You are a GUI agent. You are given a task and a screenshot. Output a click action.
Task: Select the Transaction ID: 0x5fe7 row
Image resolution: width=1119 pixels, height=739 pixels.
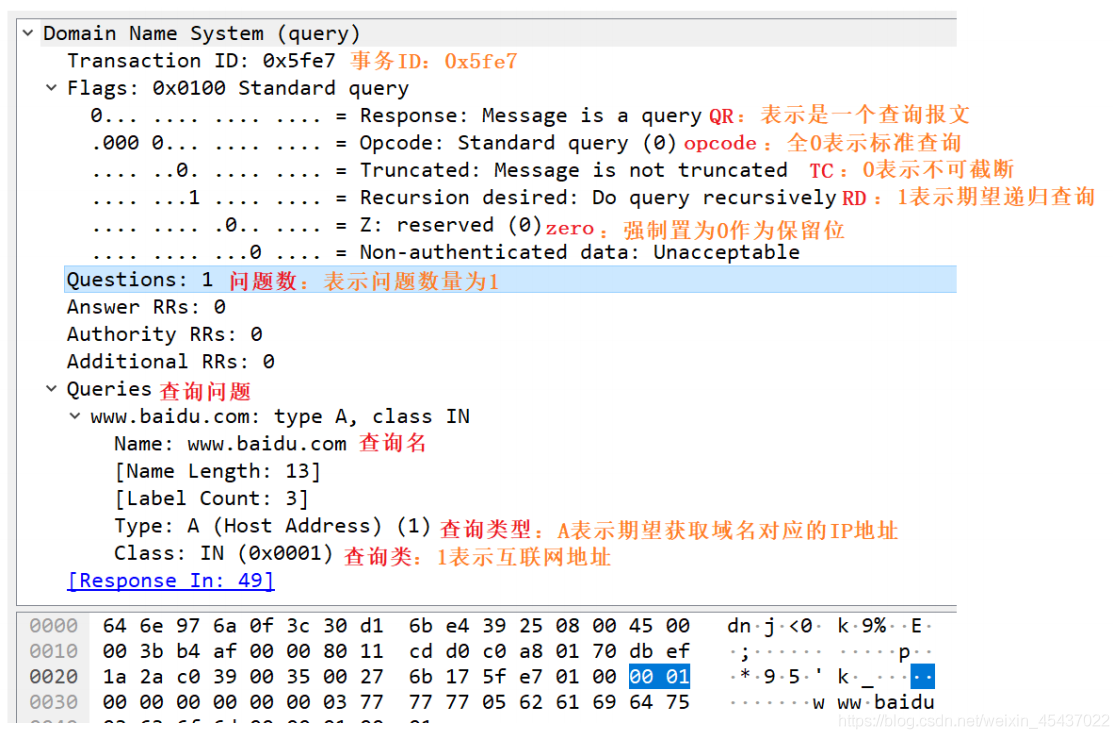(201, 61)
